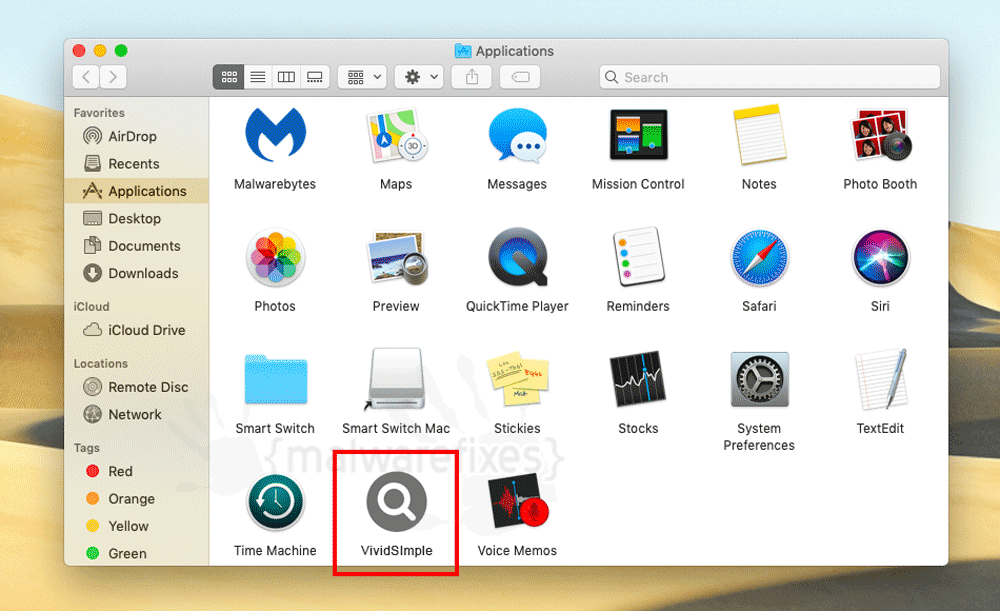Click the Notes app icon

[x=759, y=135]
